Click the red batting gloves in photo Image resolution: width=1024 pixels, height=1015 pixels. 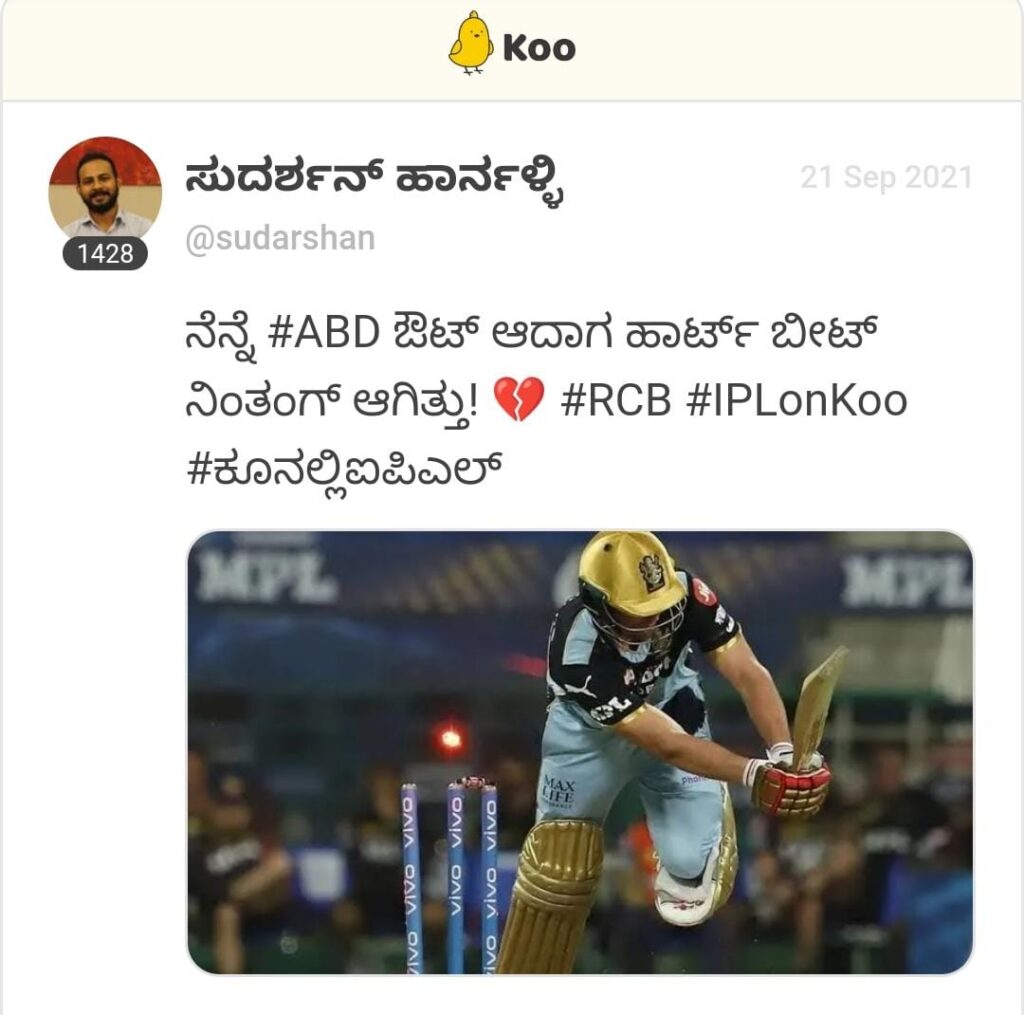point(789,780)
